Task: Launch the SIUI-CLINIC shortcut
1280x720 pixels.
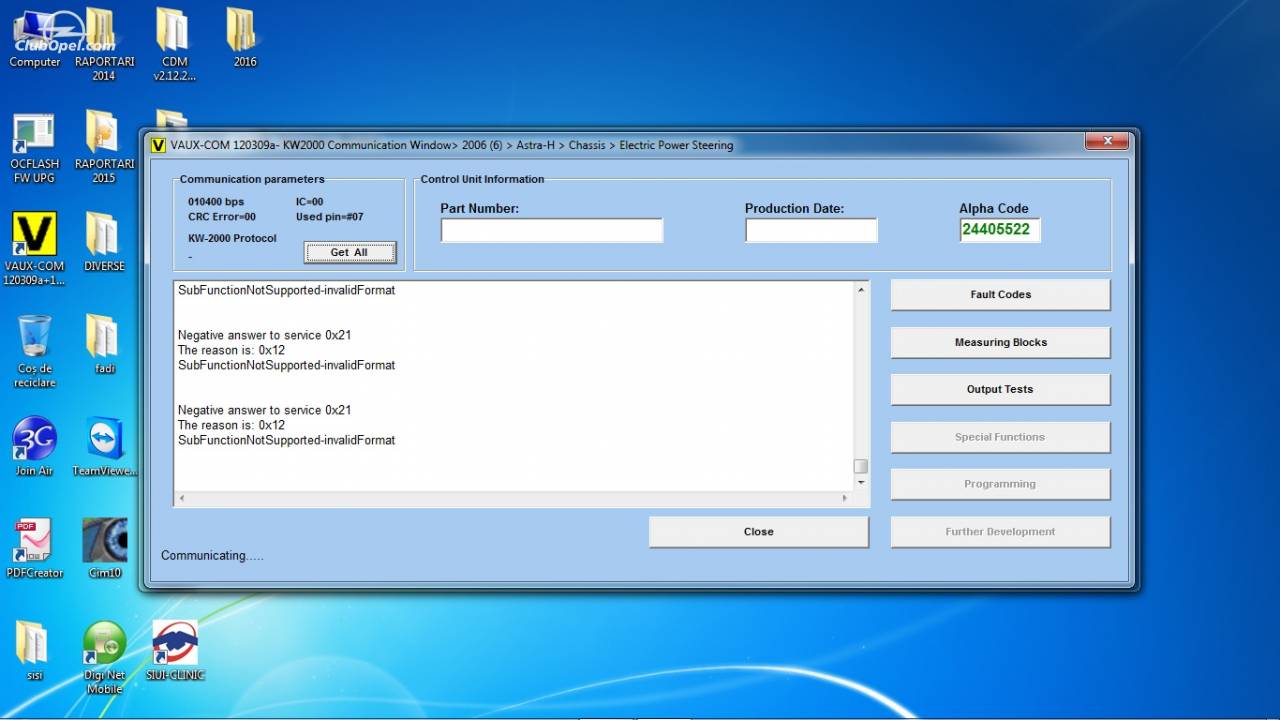Action: [175, 651]
